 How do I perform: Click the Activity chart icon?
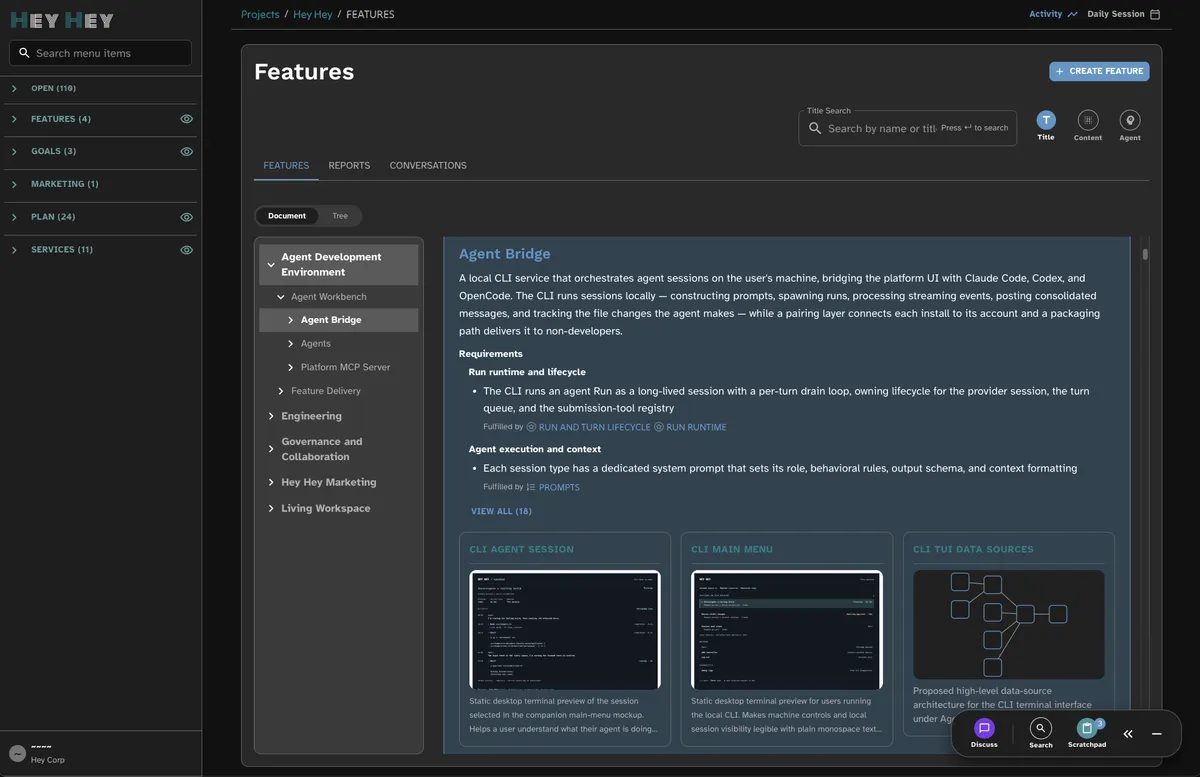pyautogui.click(x=1073, y=14)
